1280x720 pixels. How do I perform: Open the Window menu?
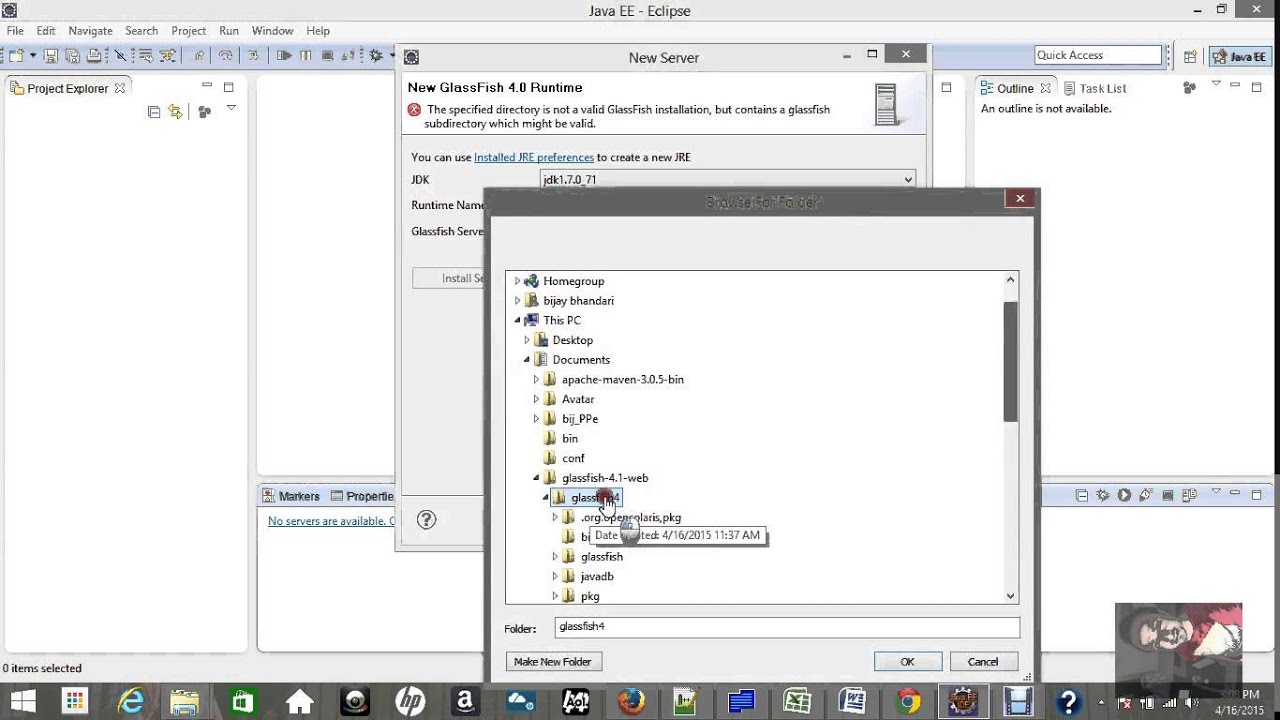[x=272, y=31]
